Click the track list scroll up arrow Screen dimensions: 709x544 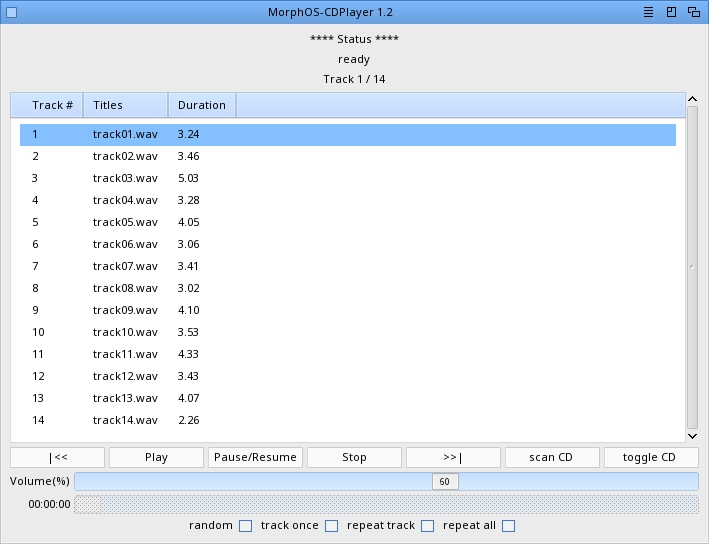[x=692, y=99]
